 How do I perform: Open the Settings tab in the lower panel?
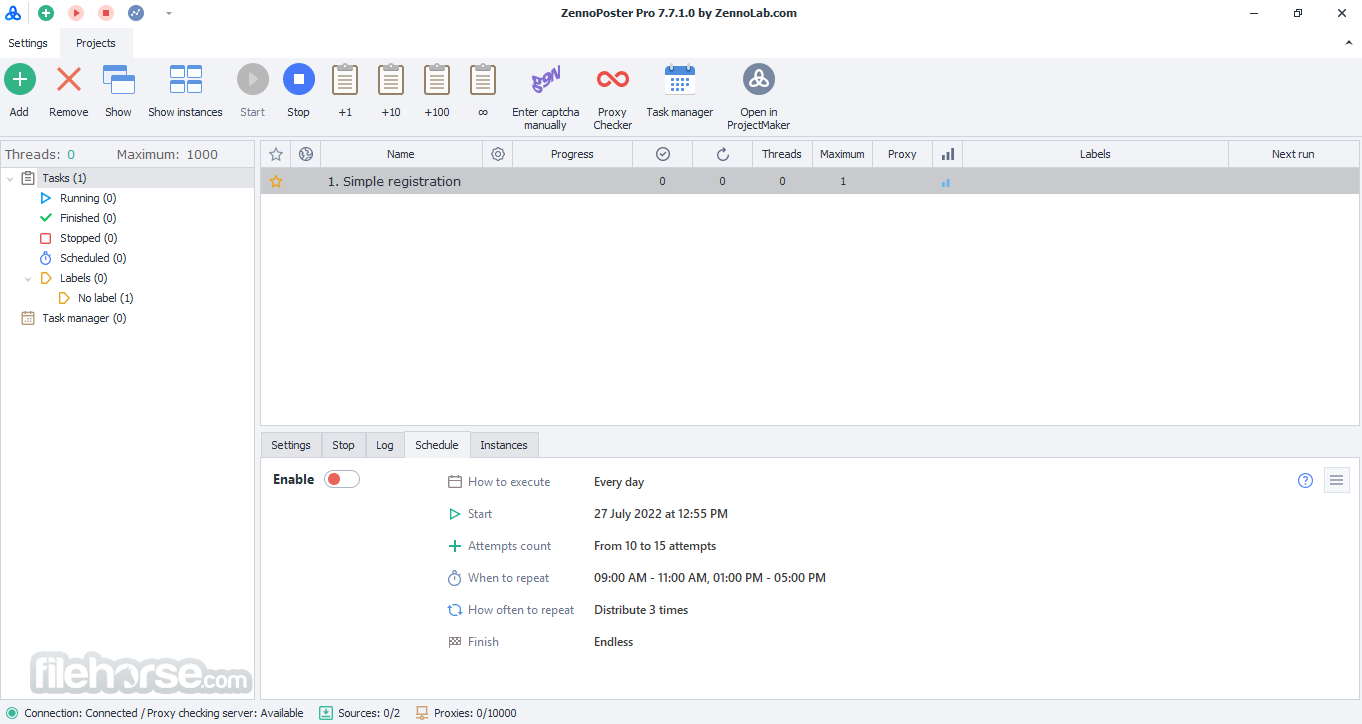(291, 445)
